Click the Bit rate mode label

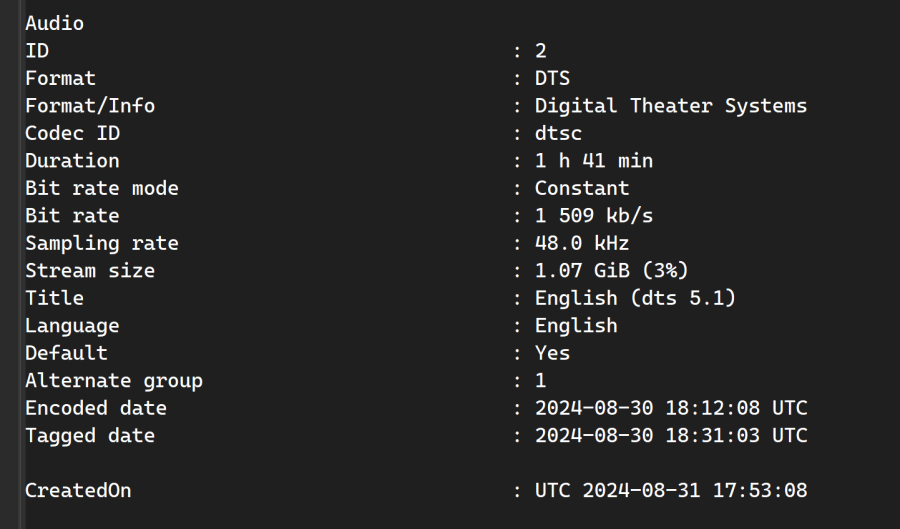click(x=102, y=188)
